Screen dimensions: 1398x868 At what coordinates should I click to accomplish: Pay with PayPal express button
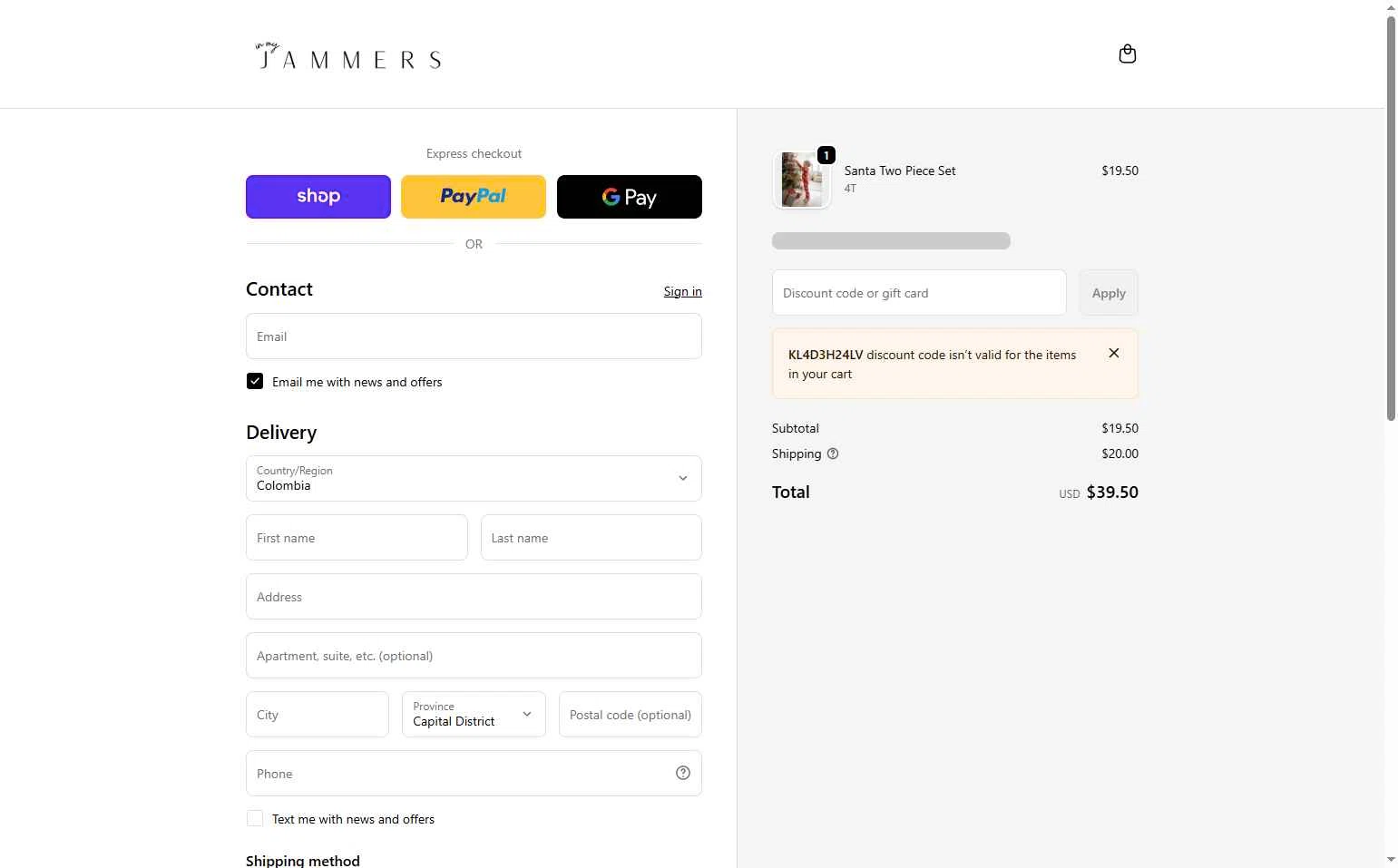(474, 197)
